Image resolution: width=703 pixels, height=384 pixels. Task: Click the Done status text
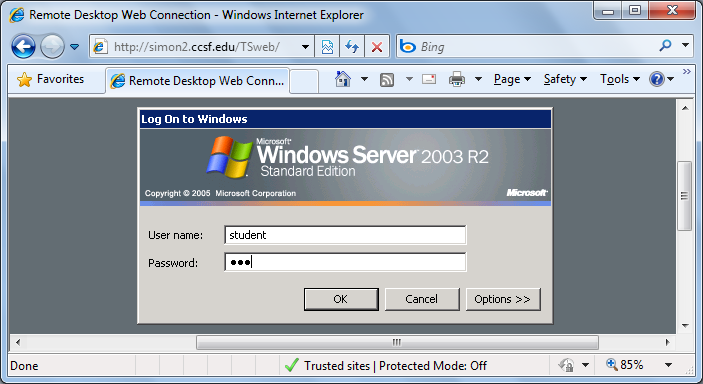coord(24,366)
